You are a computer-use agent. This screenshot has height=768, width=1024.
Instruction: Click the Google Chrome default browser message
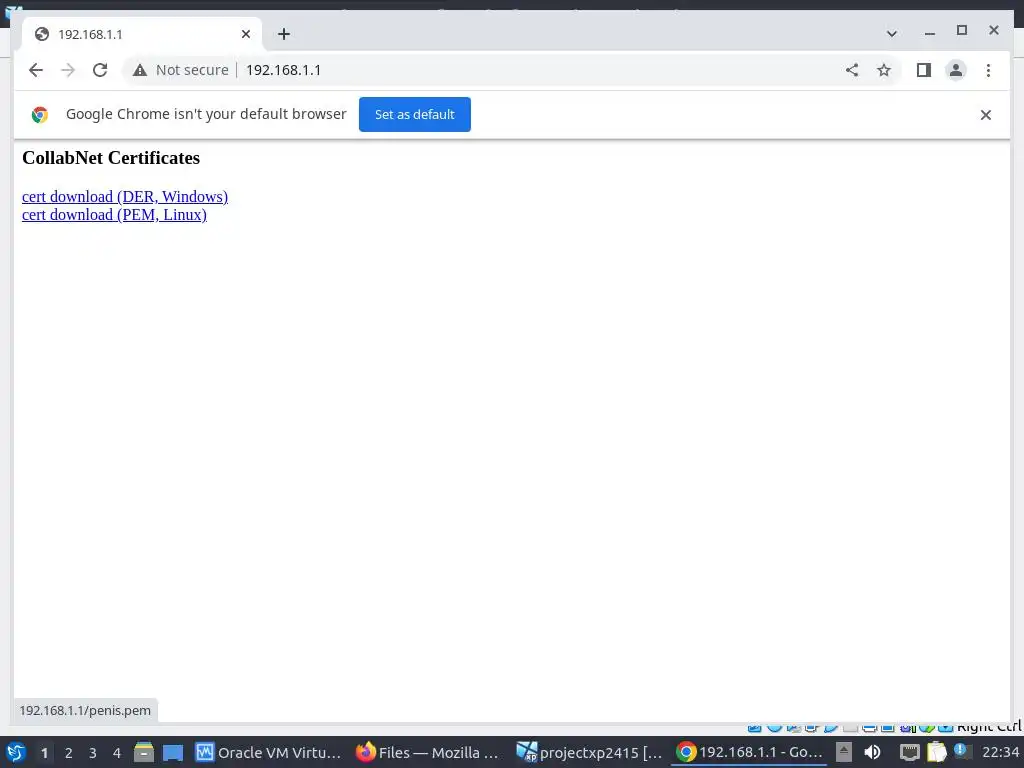click(x=206, y=114)
